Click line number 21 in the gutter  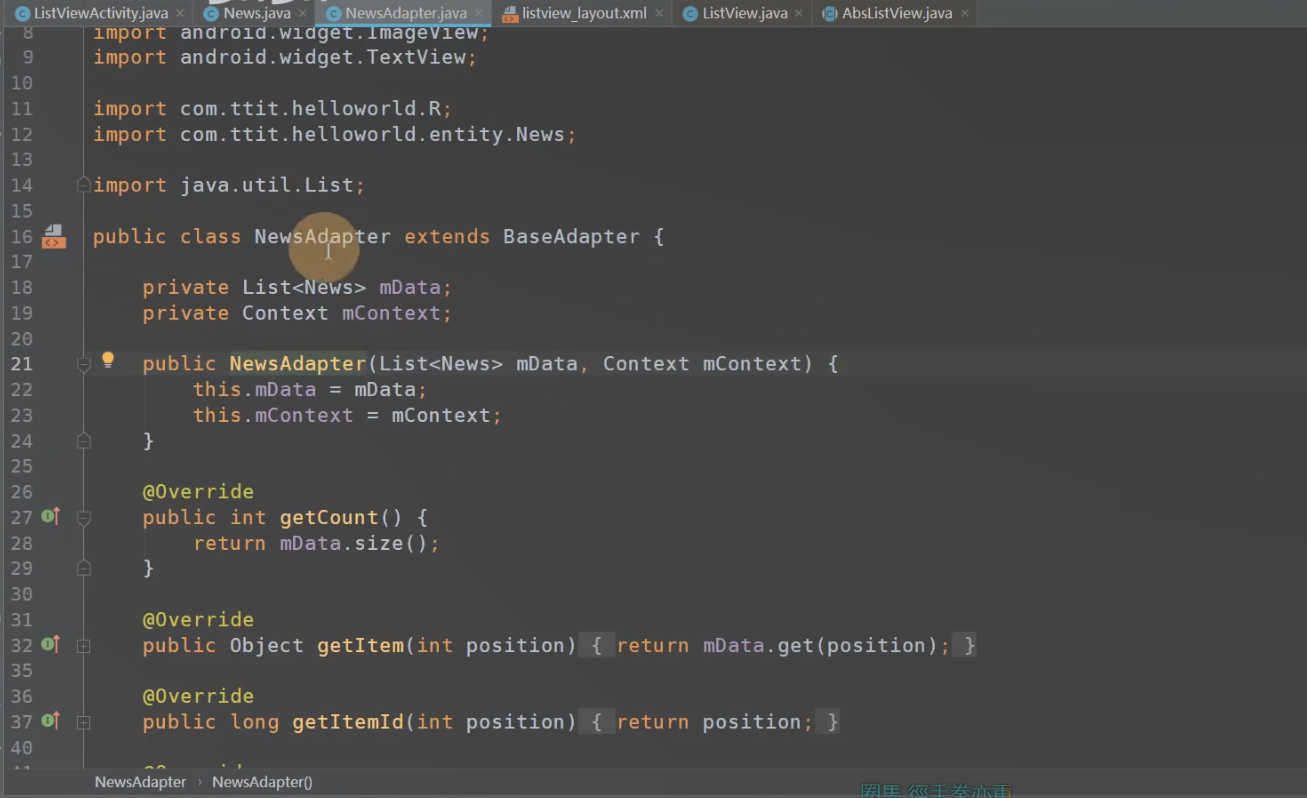click(21, 364)
